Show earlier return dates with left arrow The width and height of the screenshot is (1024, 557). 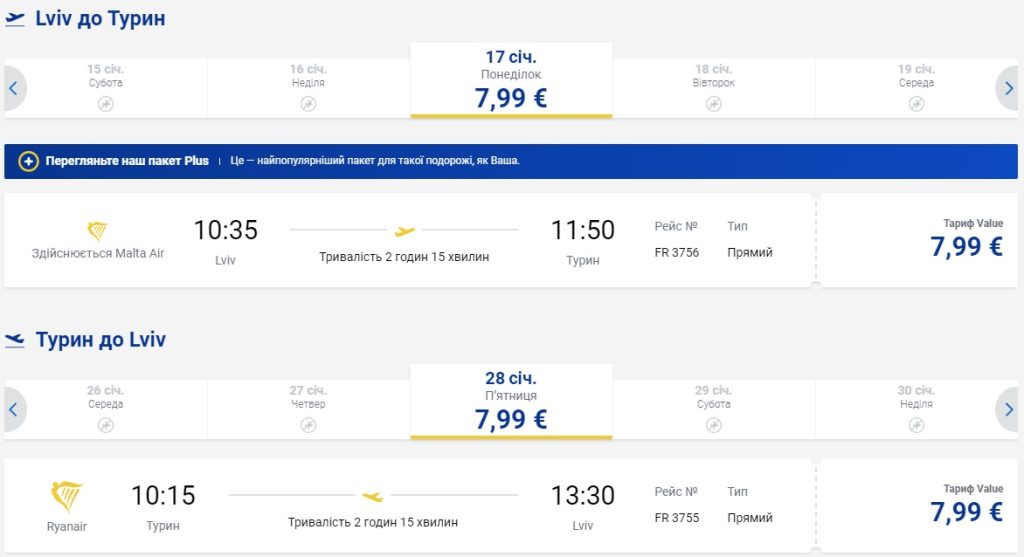click(x=13, y=409)
